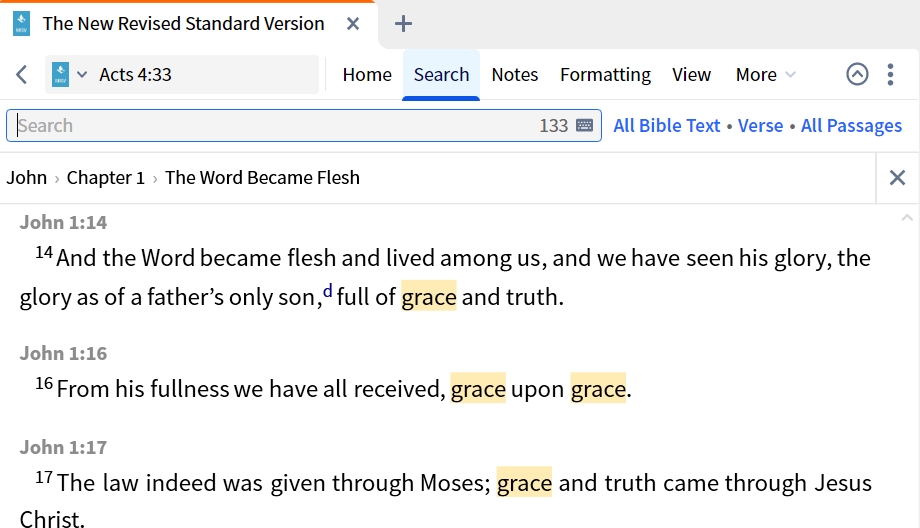This screenshot has width=920, height=528.
Task: Select the View tab
Action: tap(691, 75)
